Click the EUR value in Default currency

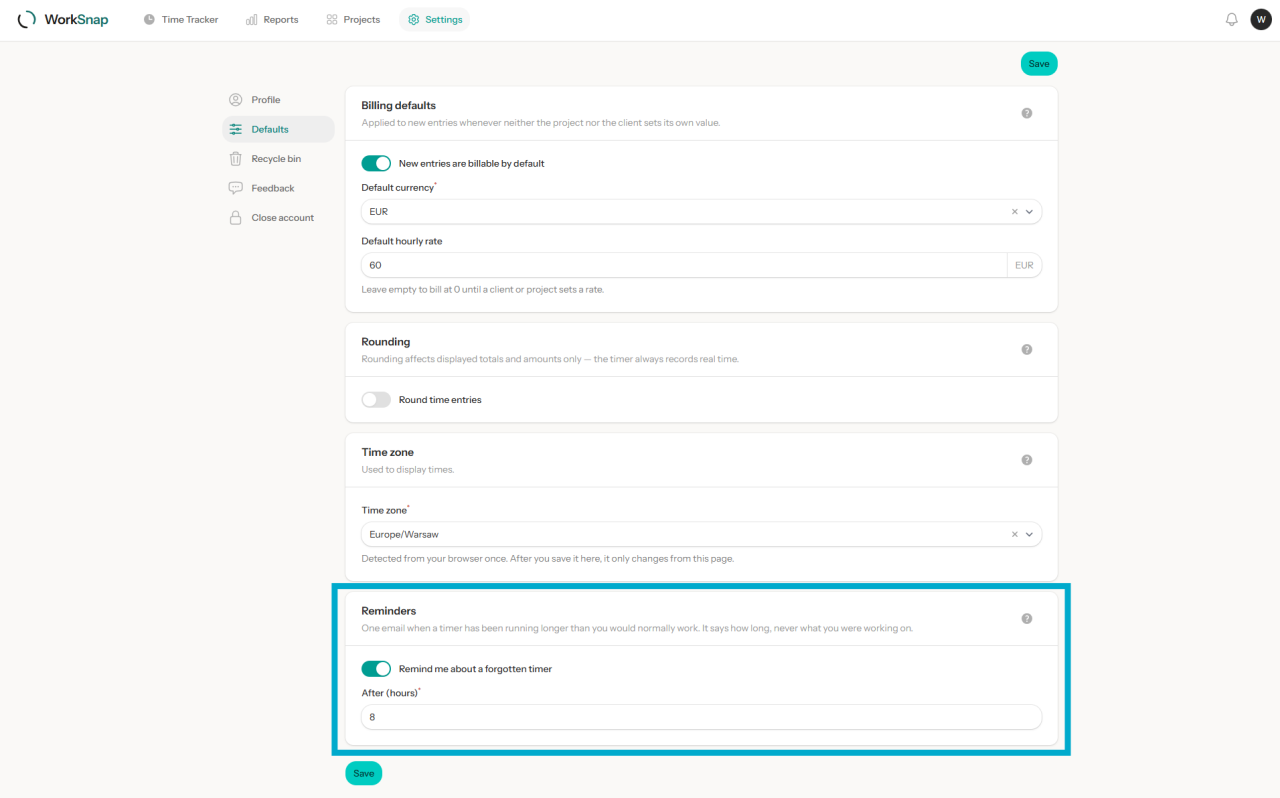pos(379,212)
